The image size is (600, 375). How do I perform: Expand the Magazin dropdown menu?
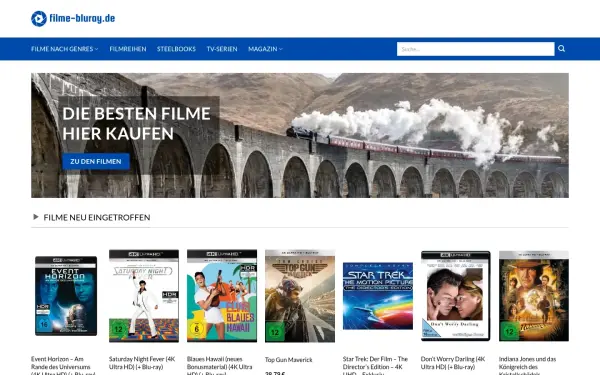[x=265, y=49]
